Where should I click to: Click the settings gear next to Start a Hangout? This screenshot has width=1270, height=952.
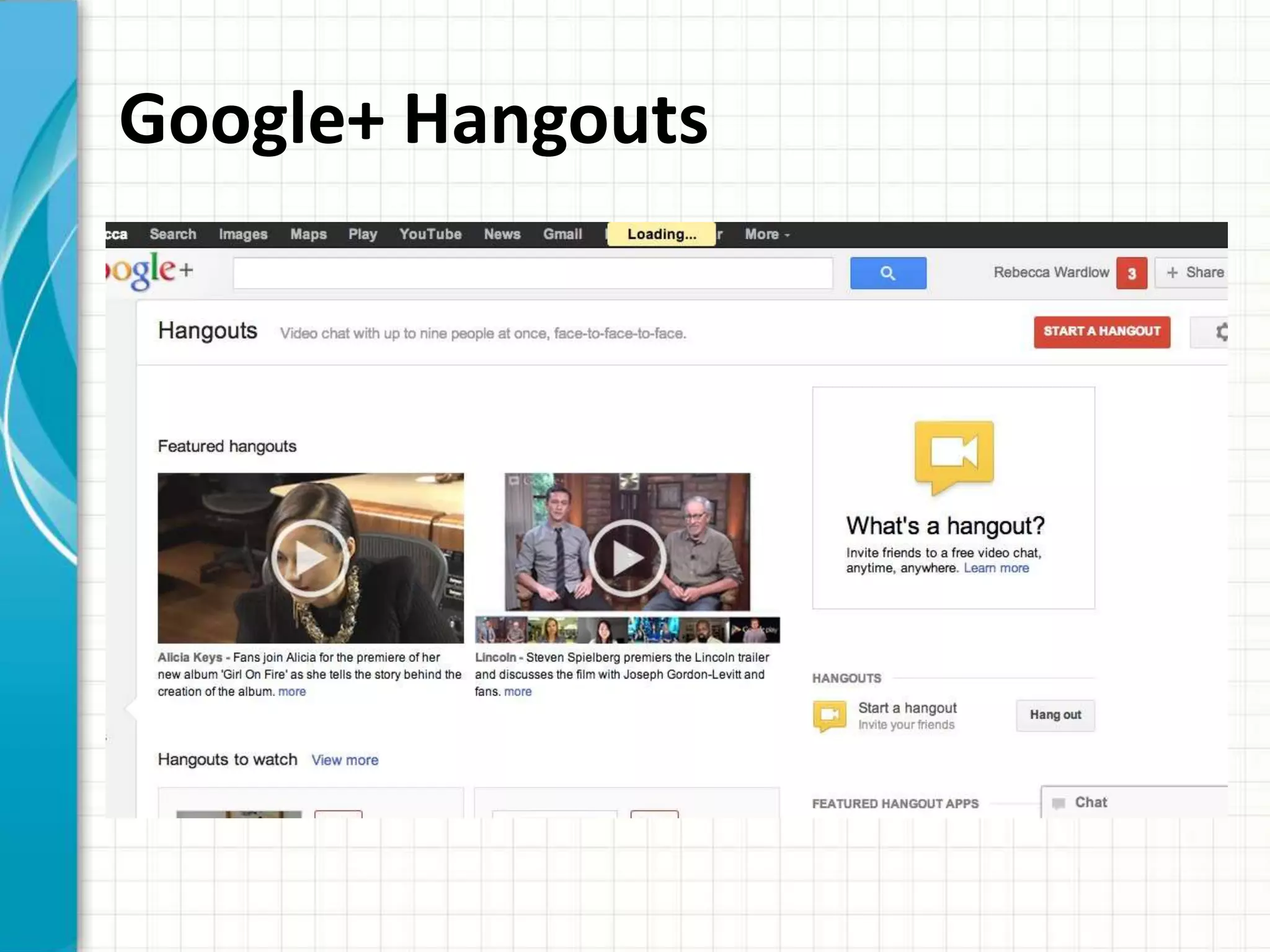(1220, 332)
